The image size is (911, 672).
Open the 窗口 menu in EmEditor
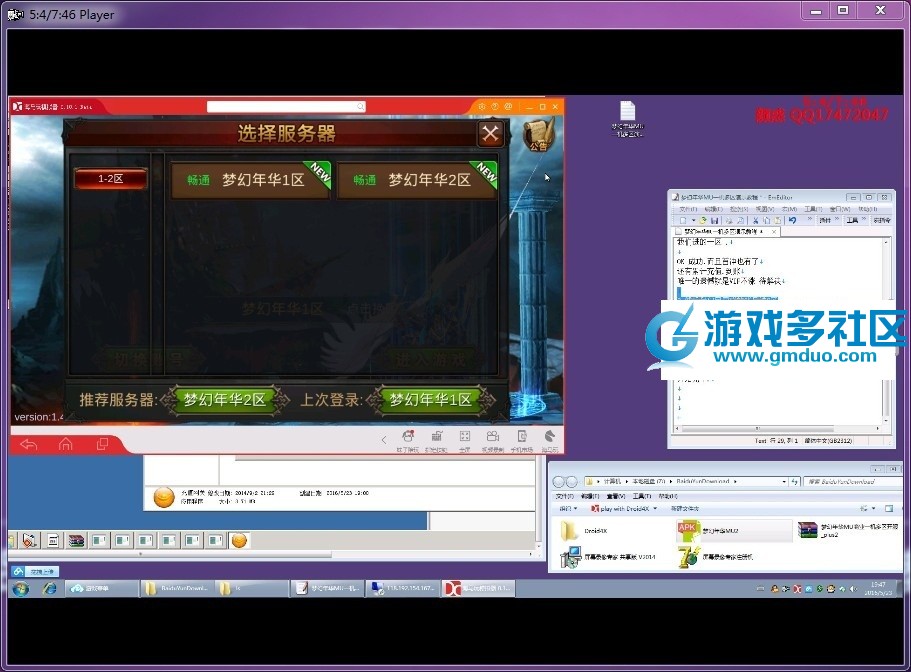pyautogui.click(x=839, y=209)
